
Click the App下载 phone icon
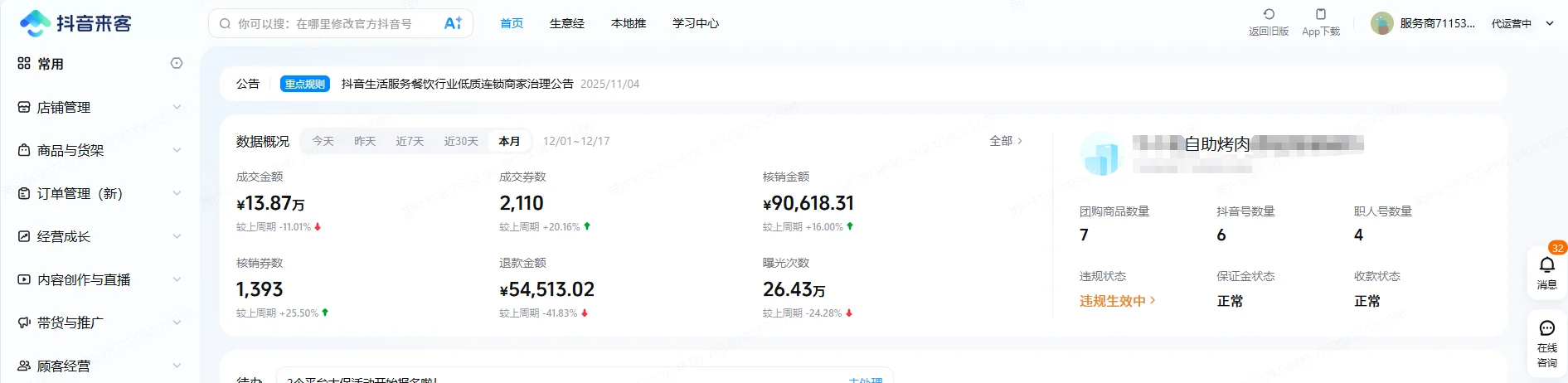point(1321,14)
